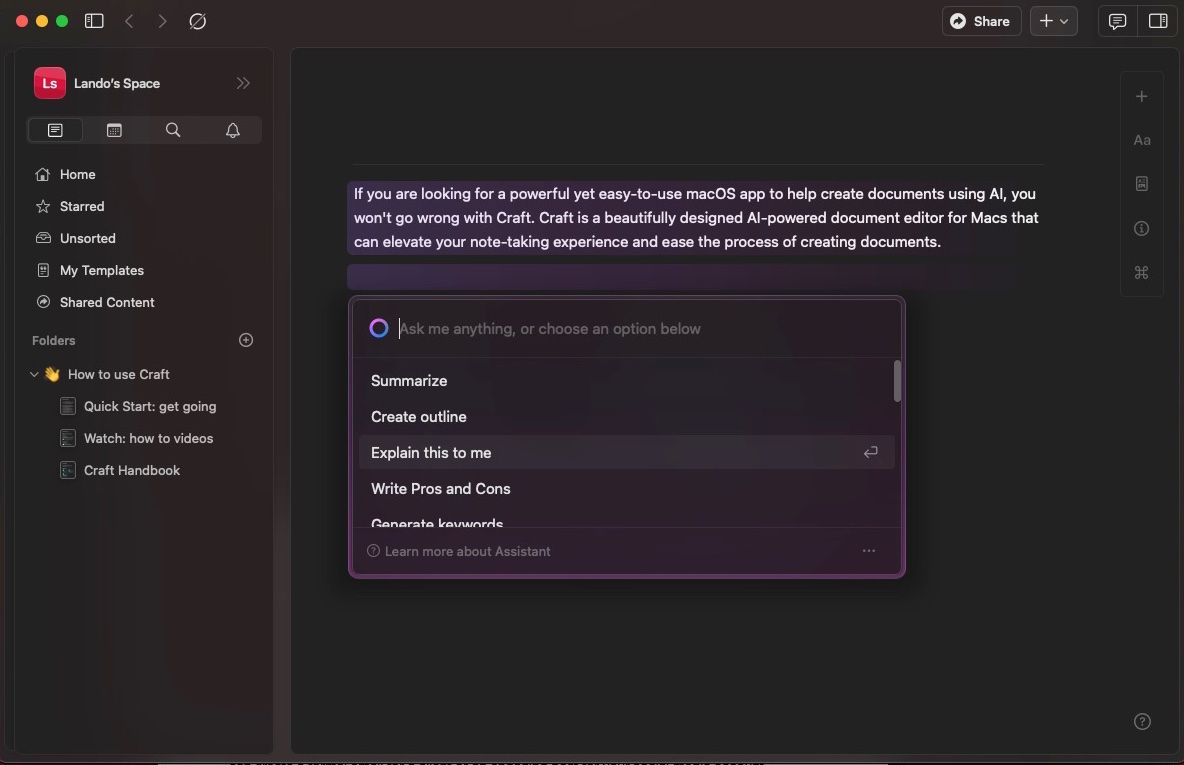This screenshot has width=1184, height=765.
Task: Toggle the left sidebar panel visibility
Action: [93, 20]
